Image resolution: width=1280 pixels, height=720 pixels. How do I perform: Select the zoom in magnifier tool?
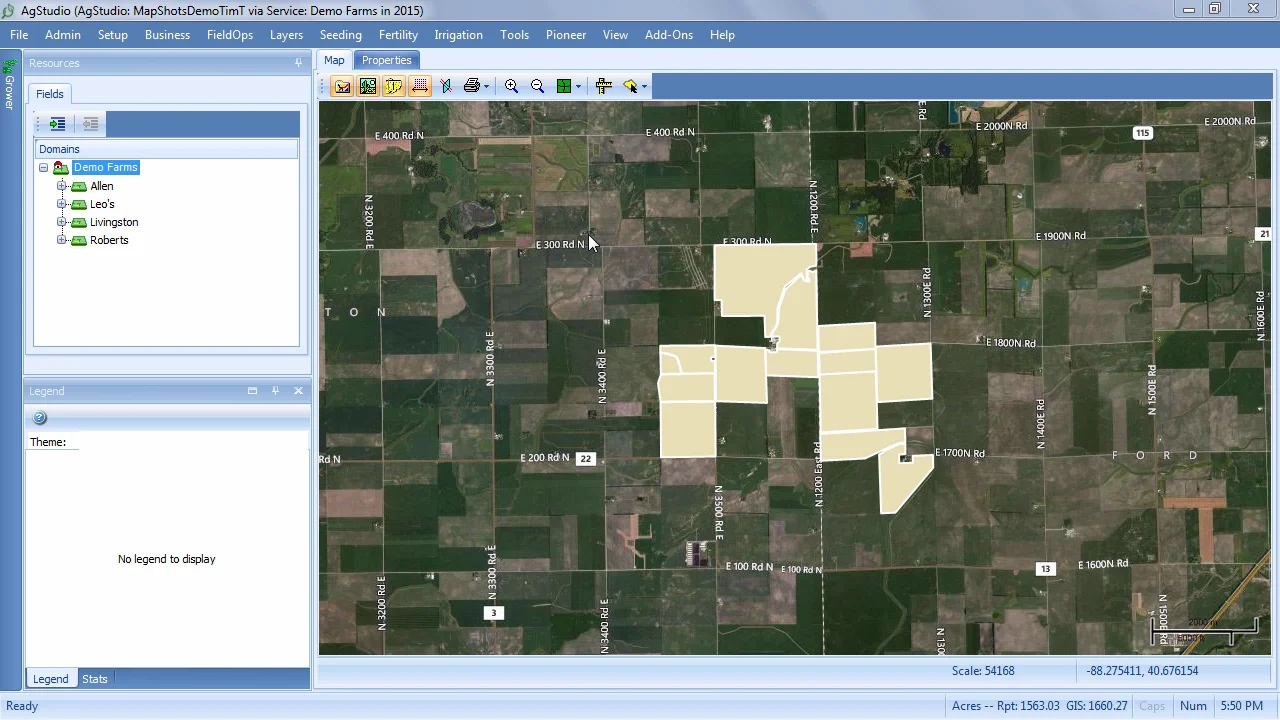point(511,86)
